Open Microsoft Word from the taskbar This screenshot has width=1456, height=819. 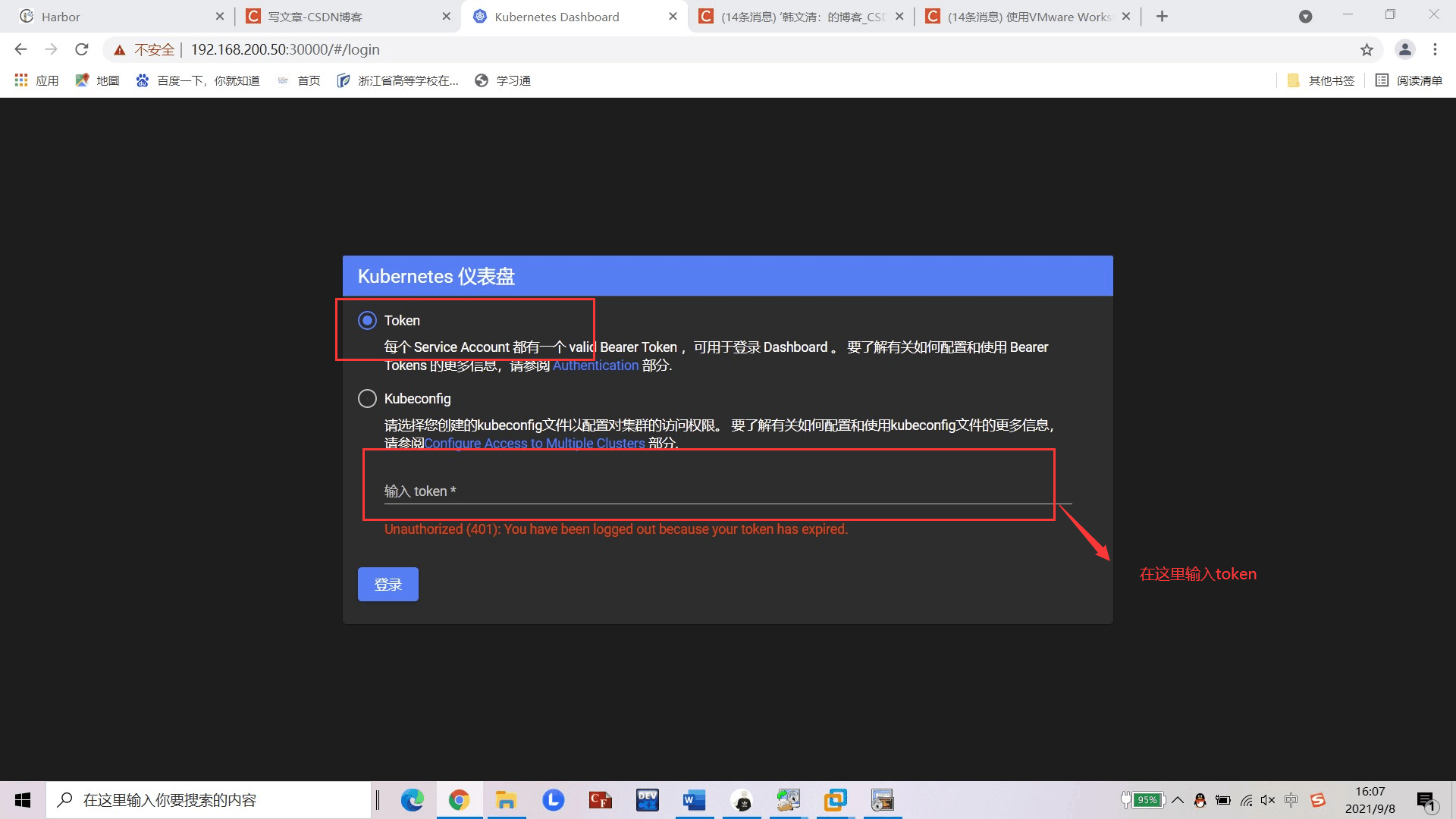tap(694, 800)
